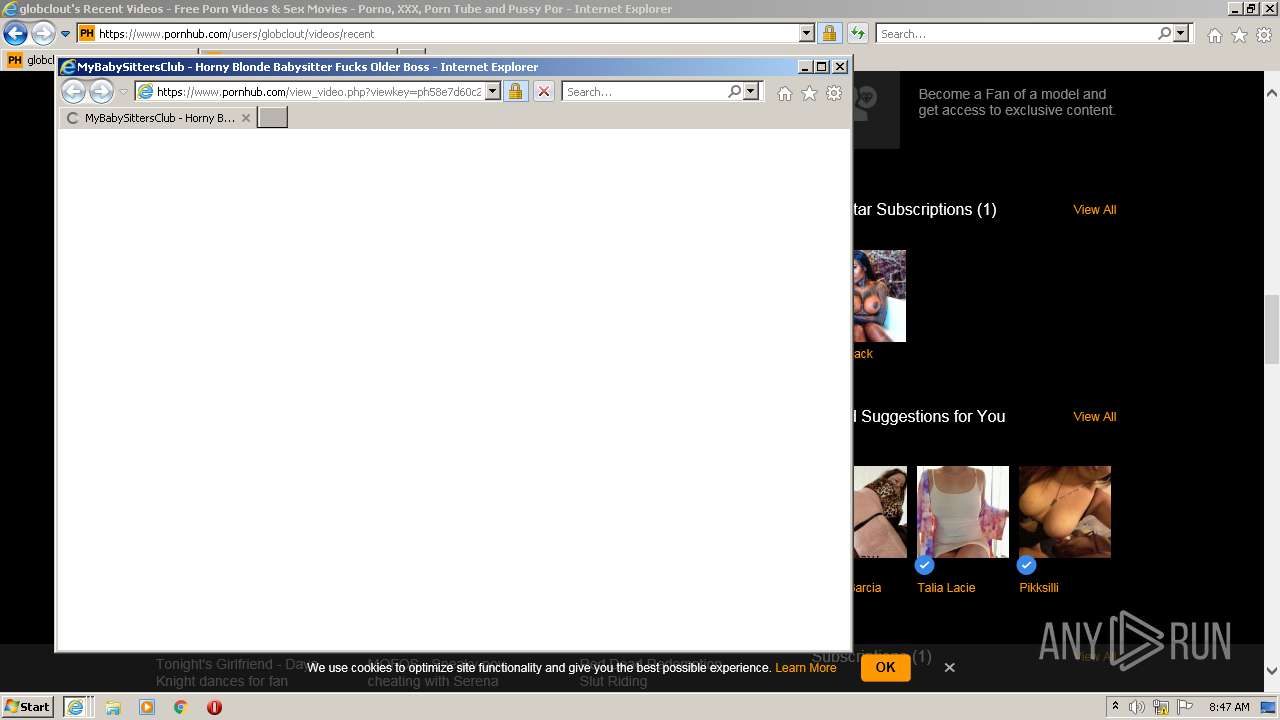Open Tools gear in main window
Screen dimensions: 1280x720
click(1264, 35)
